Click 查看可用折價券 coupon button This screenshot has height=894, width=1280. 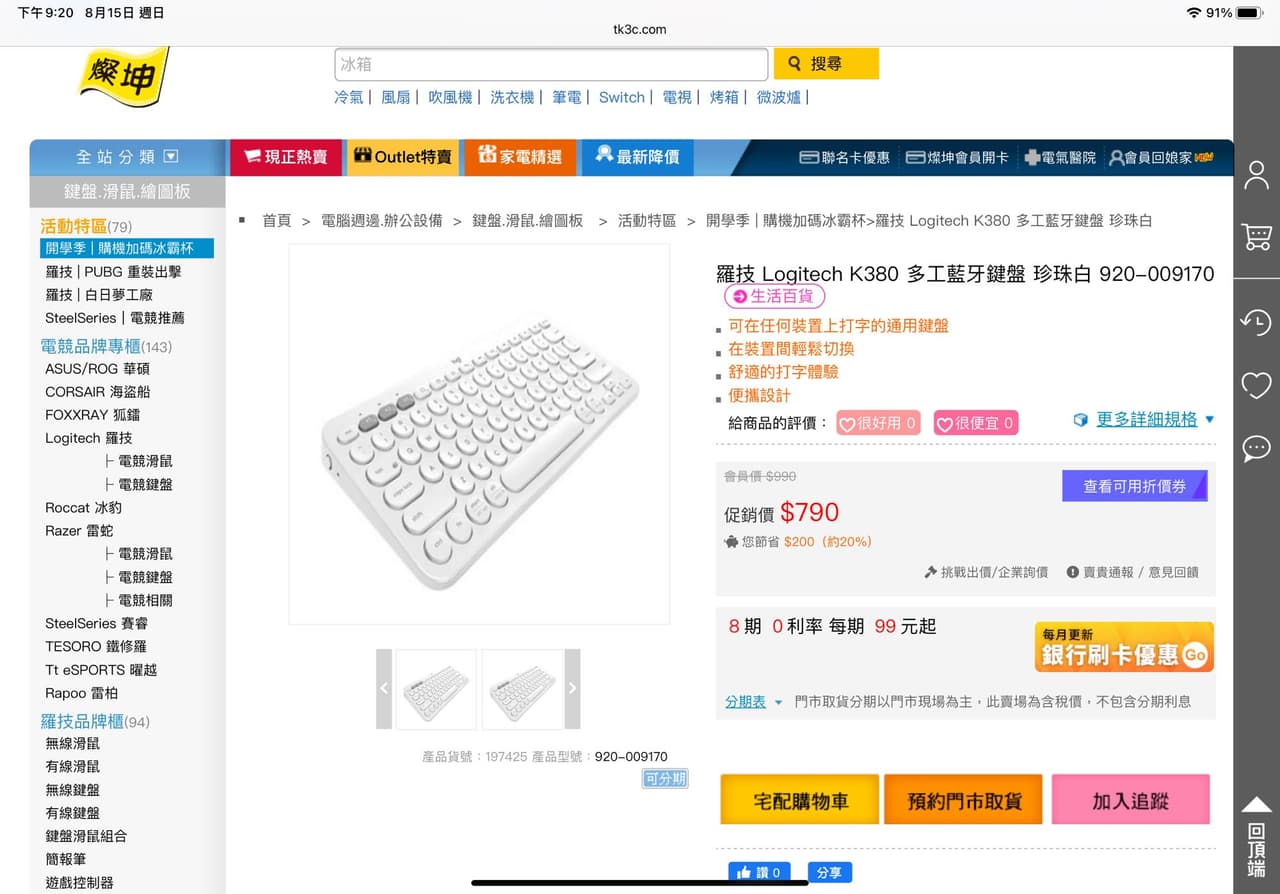pyautogui.click(x=1135, y=486)
